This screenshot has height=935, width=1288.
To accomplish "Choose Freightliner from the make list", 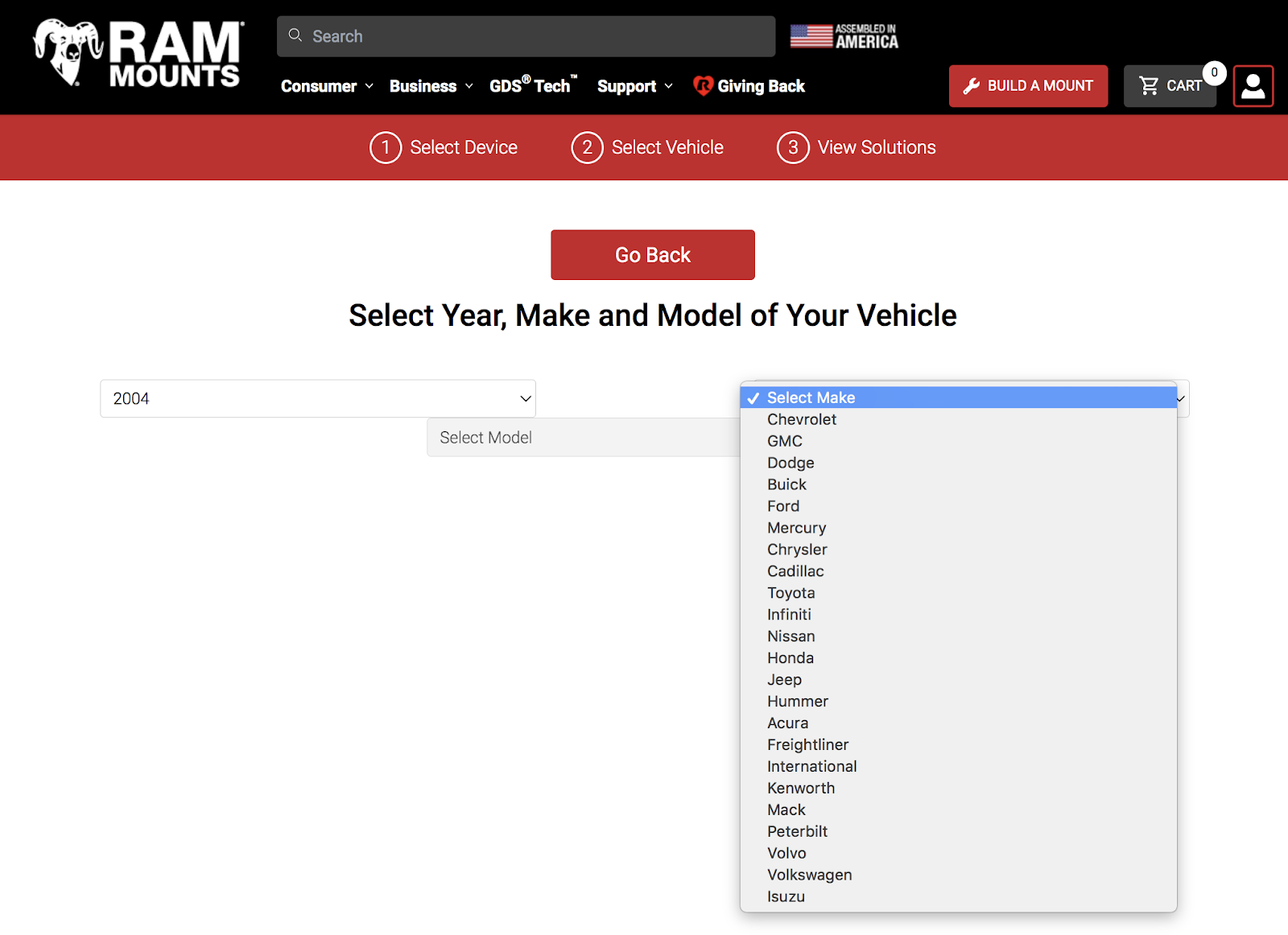I will click(958, 745).
